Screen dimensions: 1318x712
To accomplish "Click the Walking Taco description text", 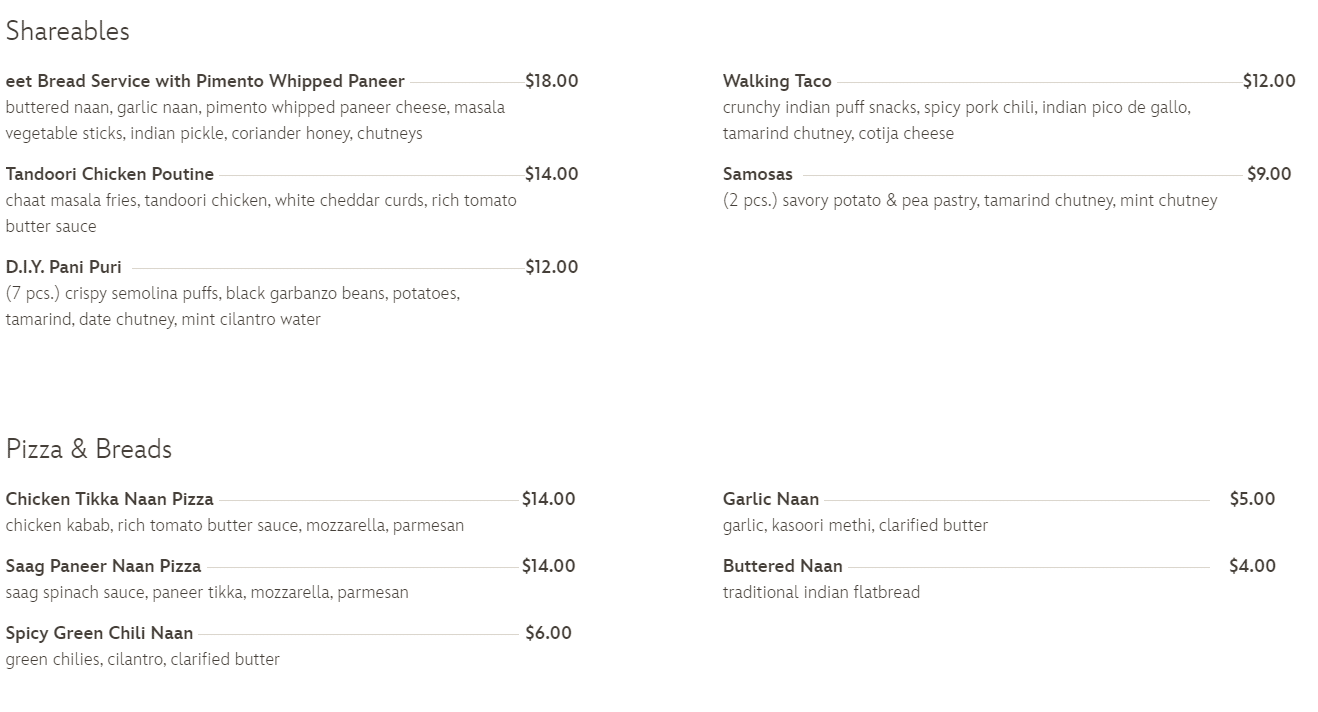I will pyautogui.click(x=956, y=120).
